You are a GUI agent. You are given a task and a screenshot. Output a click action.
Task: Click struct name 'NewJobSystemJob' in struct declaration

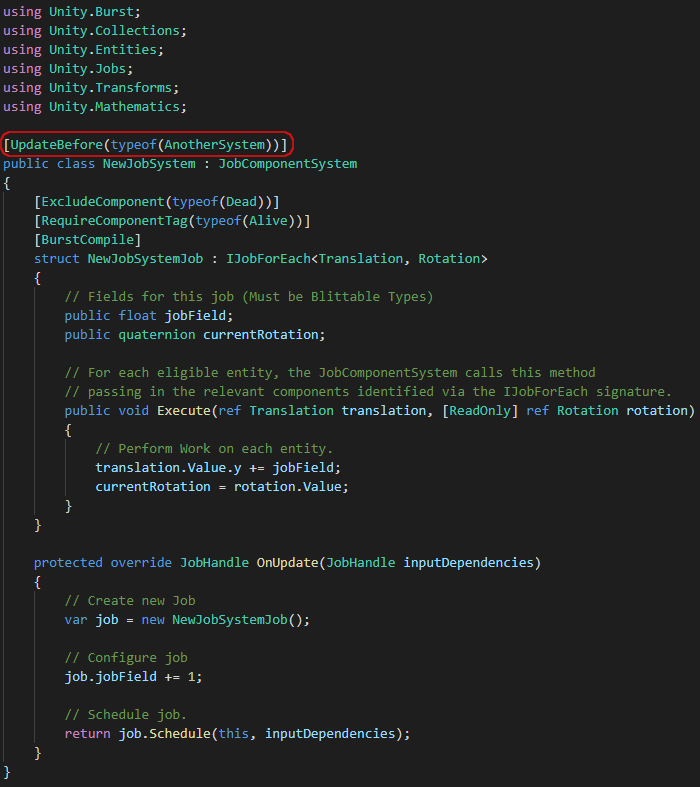(146, 259)
